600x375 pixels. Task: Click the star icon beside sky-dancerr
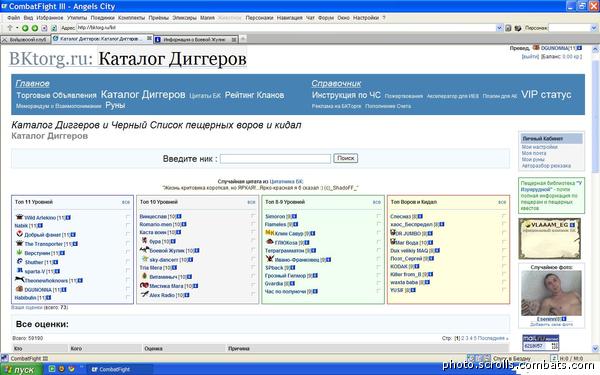(145, 259)
